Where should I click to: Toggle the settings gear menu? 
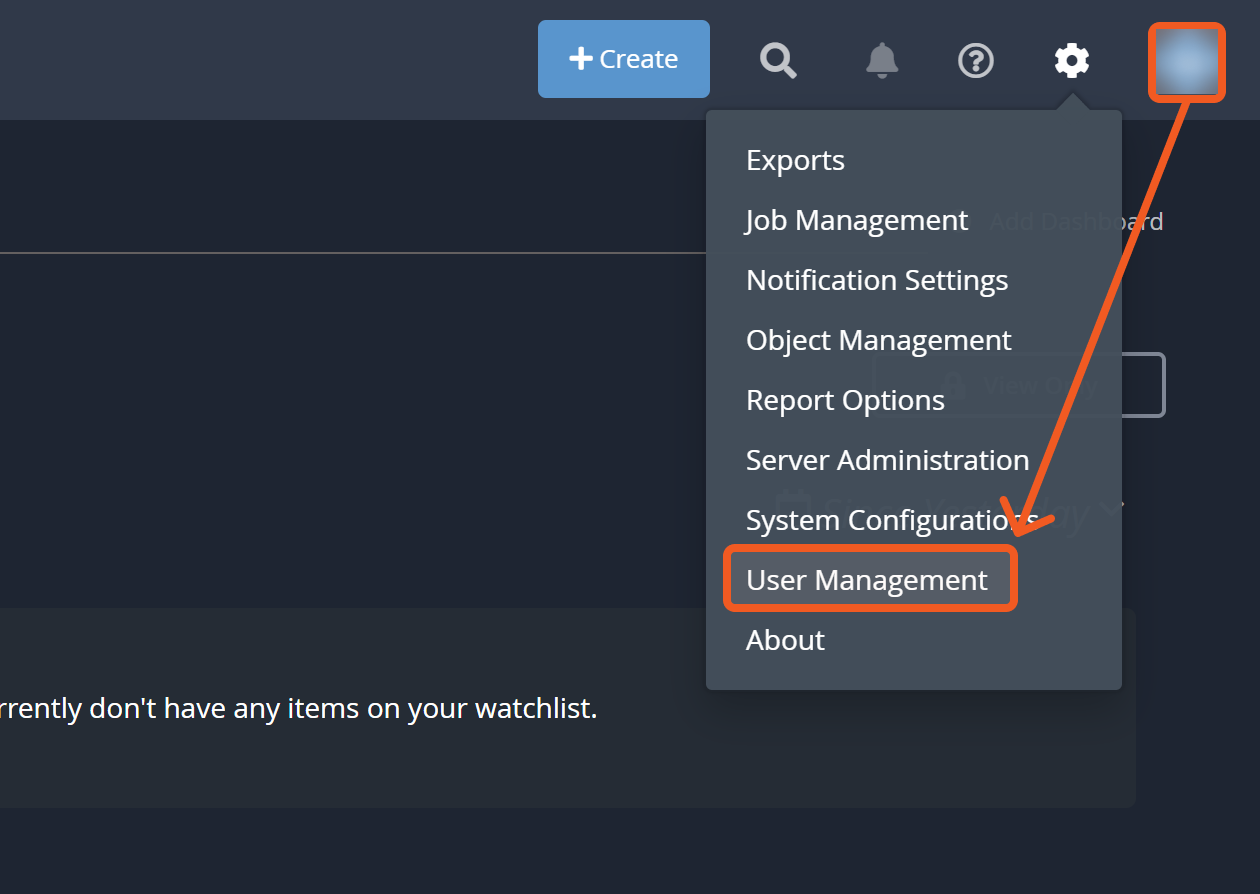pyautogui.click(x=1072, y=61)
